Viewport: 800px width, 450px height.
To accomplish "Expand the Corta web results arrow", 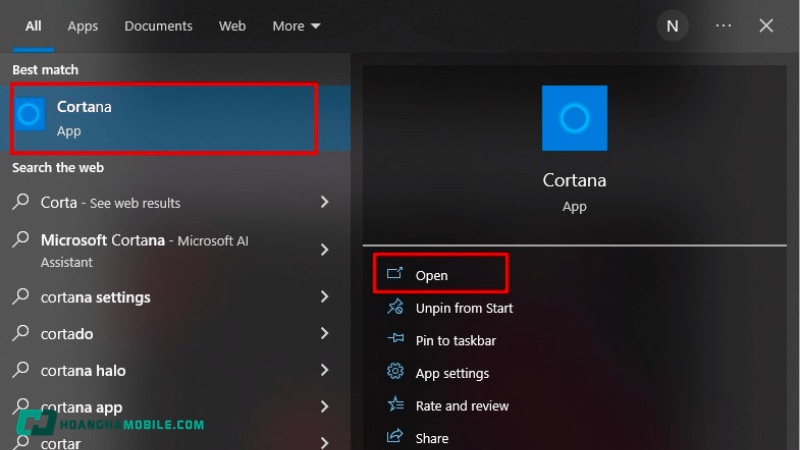I will click(324, 202).
